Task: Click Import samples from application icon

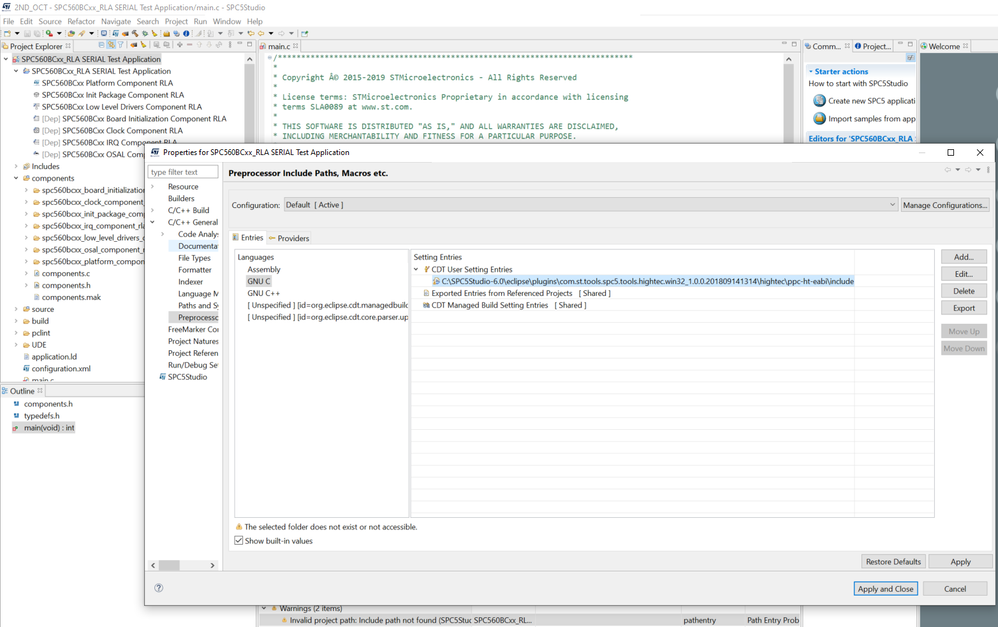Action: click(x=819, y=118)
